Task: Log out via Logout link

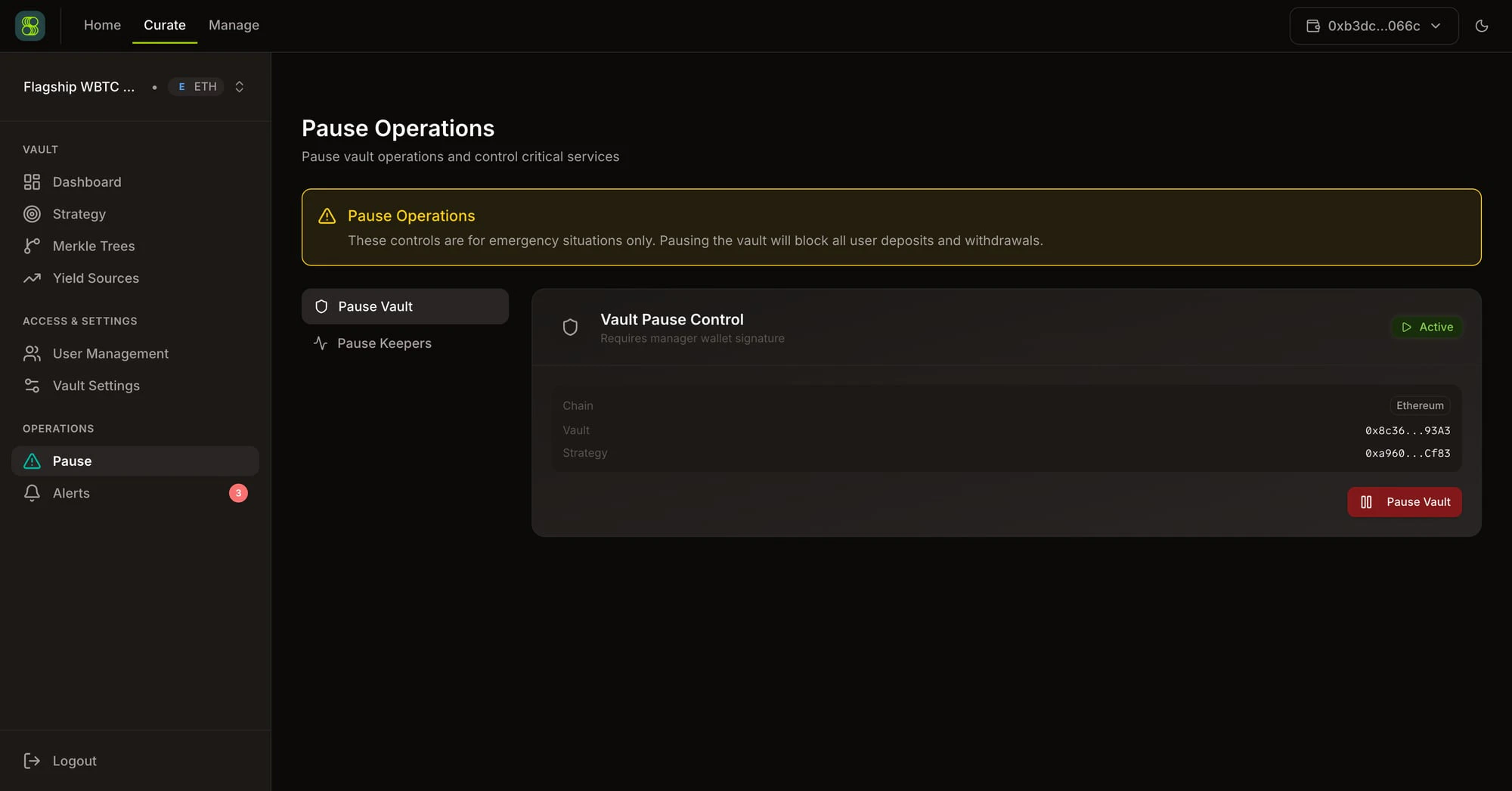Action: coord(135,761)
